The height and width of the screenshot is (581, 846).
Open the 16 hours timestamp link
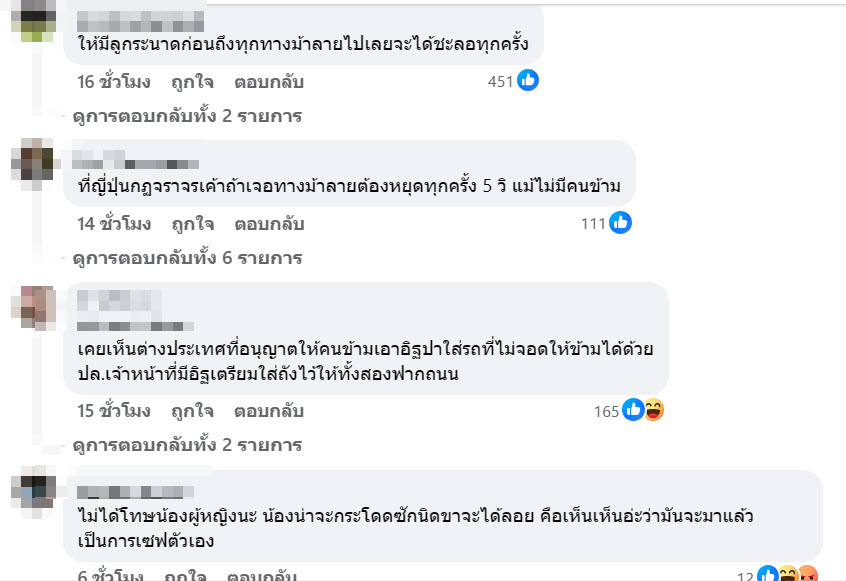[114, 82]
